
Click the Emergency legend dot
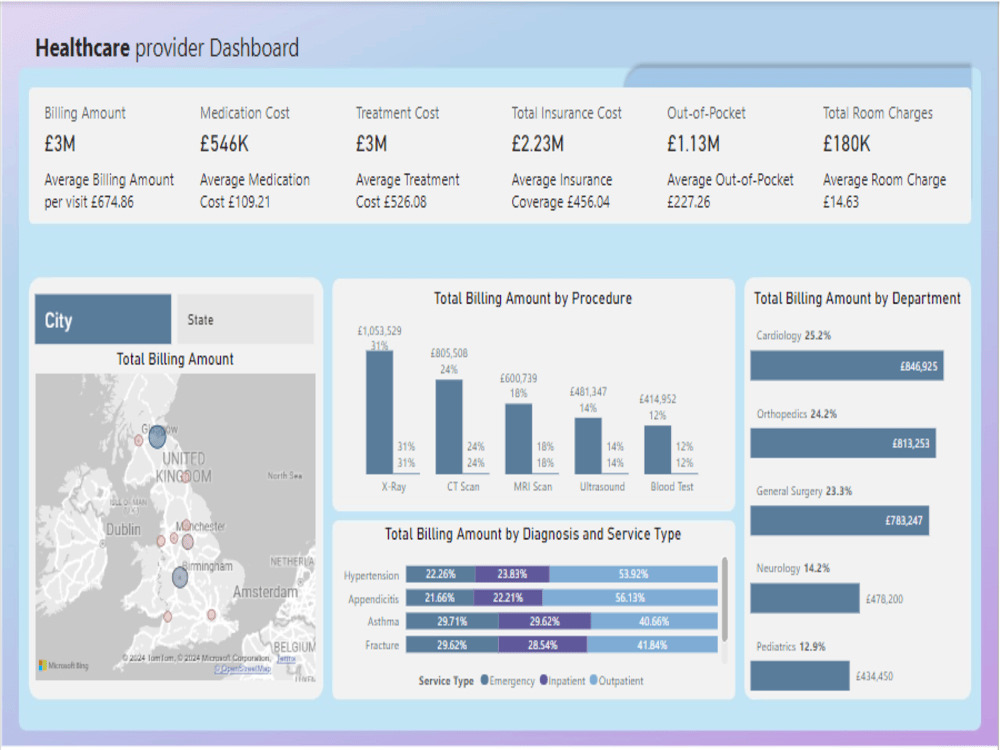(x=485, y=680)
